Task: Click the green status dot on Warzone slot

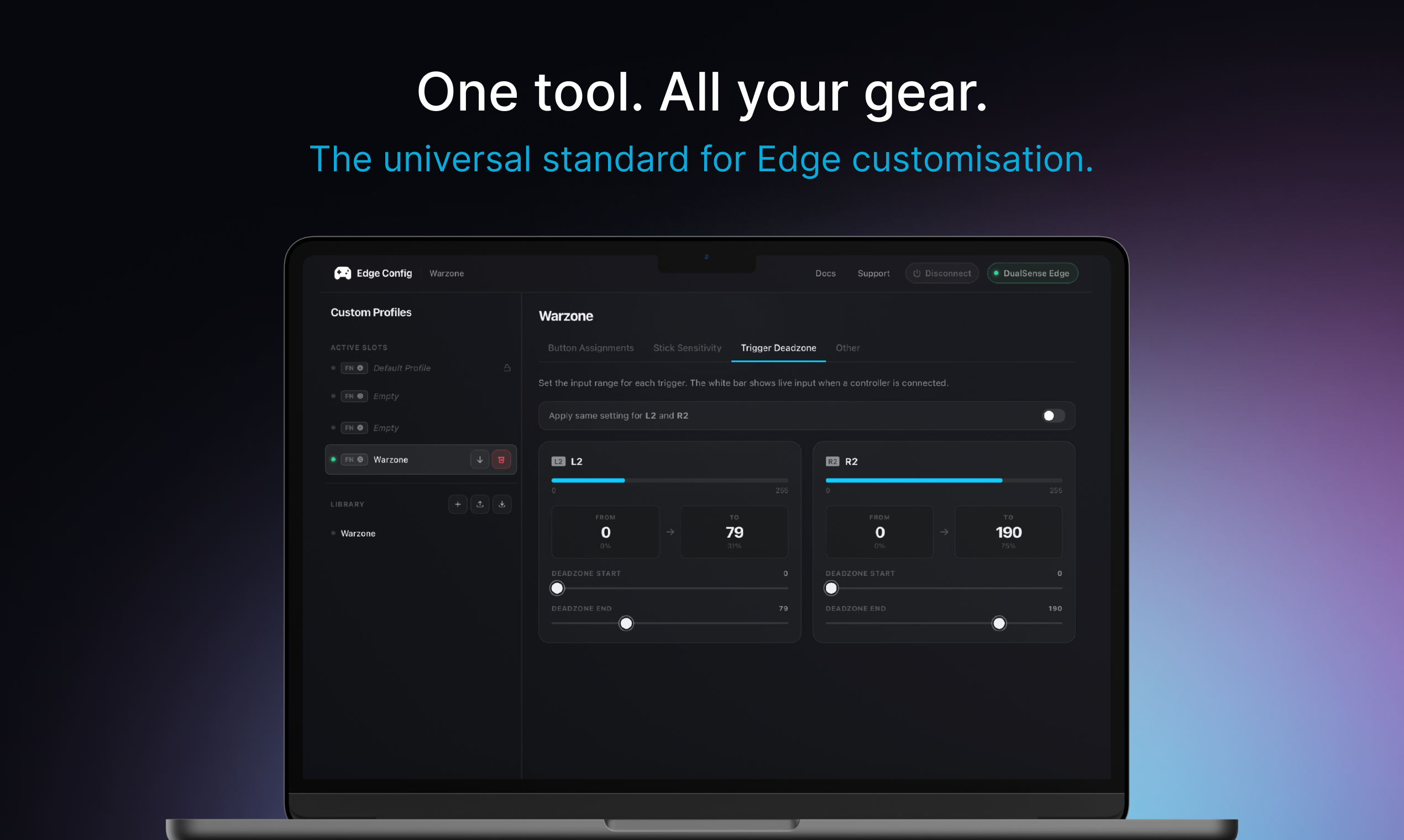Action: (334, 459)
